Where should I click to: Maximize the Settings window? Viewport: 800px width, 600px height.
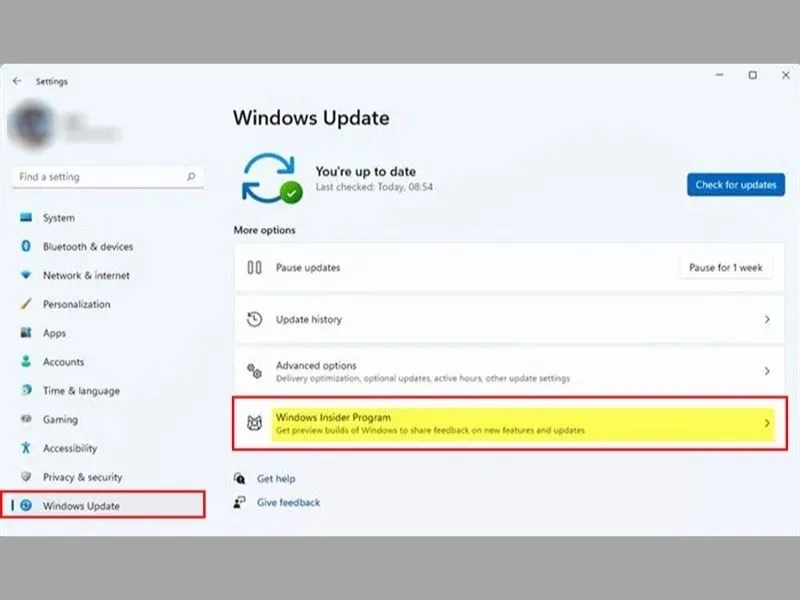point(753,75)
